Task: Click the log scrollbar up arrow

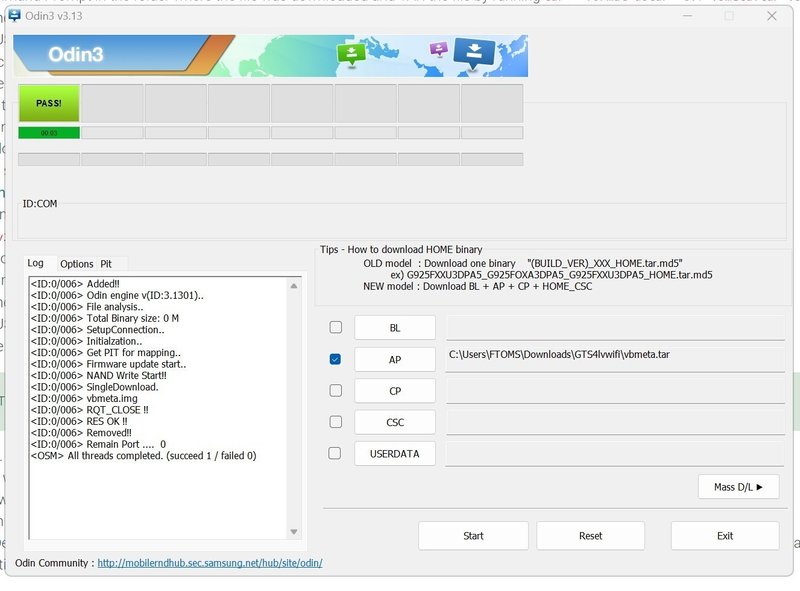Action: click(x=294, y=286)
